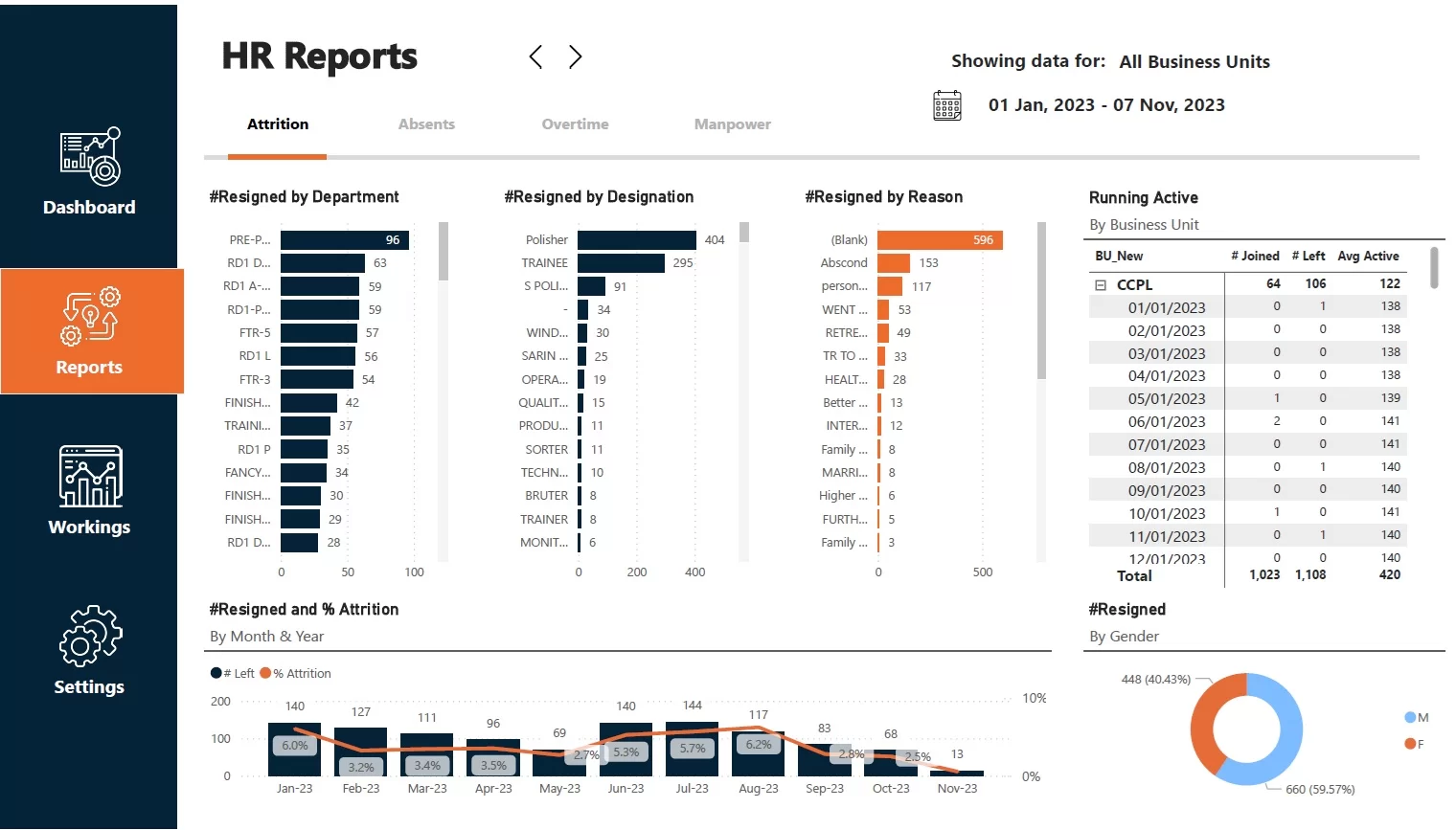Open the Dashboard icon in sidebar
Screen dimensions: 1456x830
pyautogui.click(x=90, y=157)
